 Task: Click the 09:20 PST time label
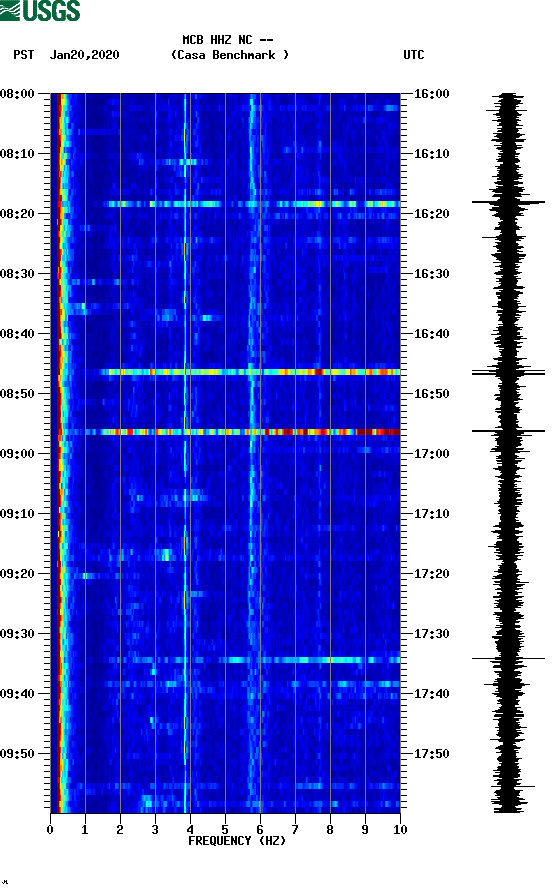point(17,574)
